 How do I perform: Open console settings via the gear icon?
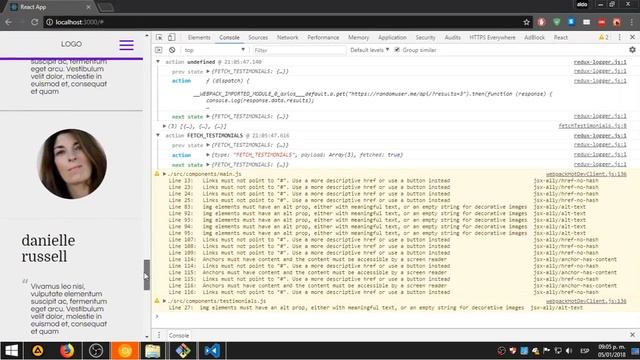tap(632, 50)
